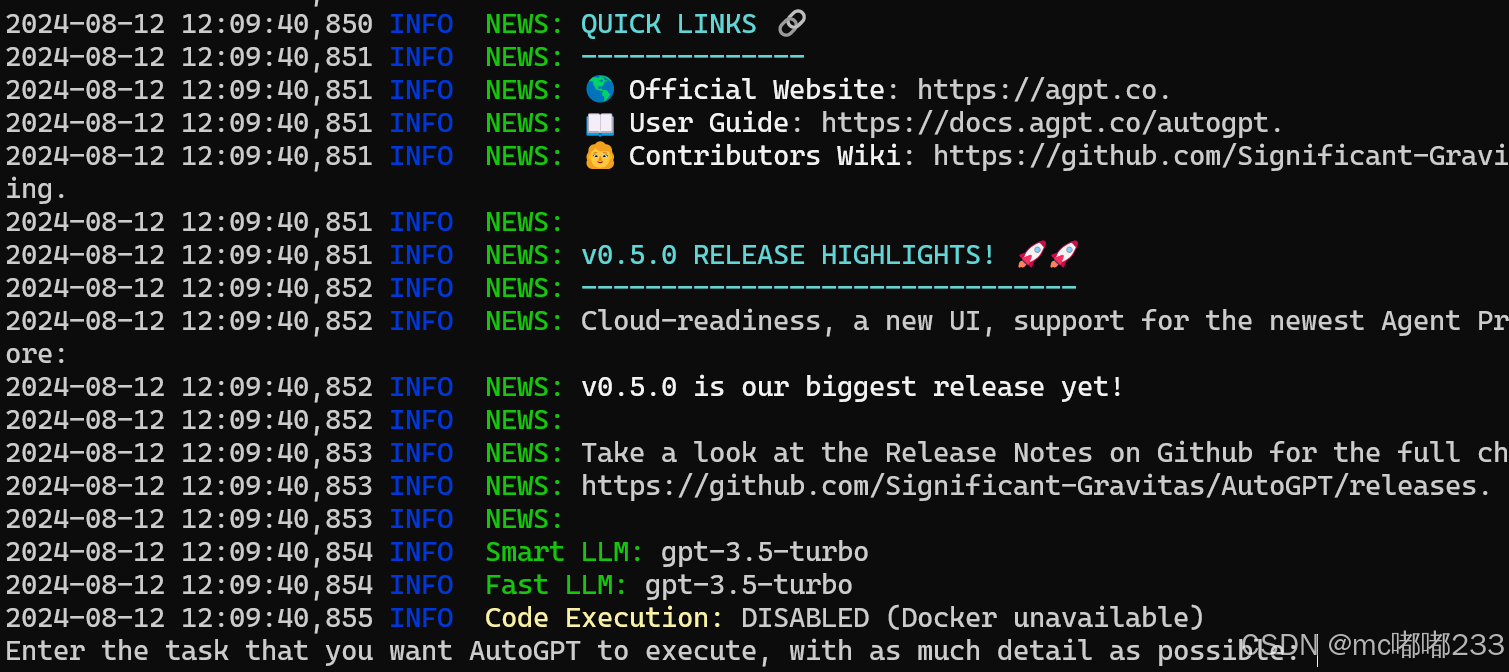
Task: Click the short dashed line under QUICK LINKS
Action: tap(693, 57)
